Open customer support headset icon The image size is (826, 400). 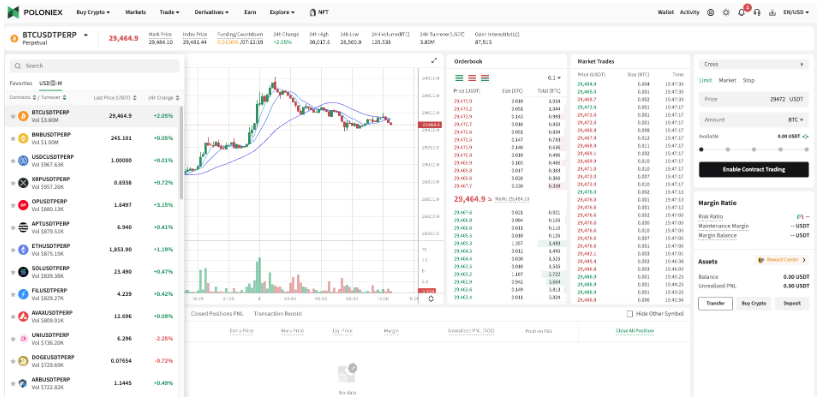tap(757, 12)
